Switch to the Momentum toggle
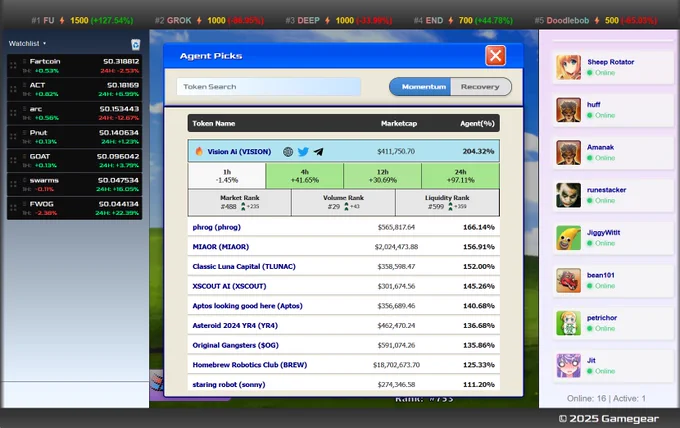The image size is (680, 428). pyautogui.click(x=420, y=87)
